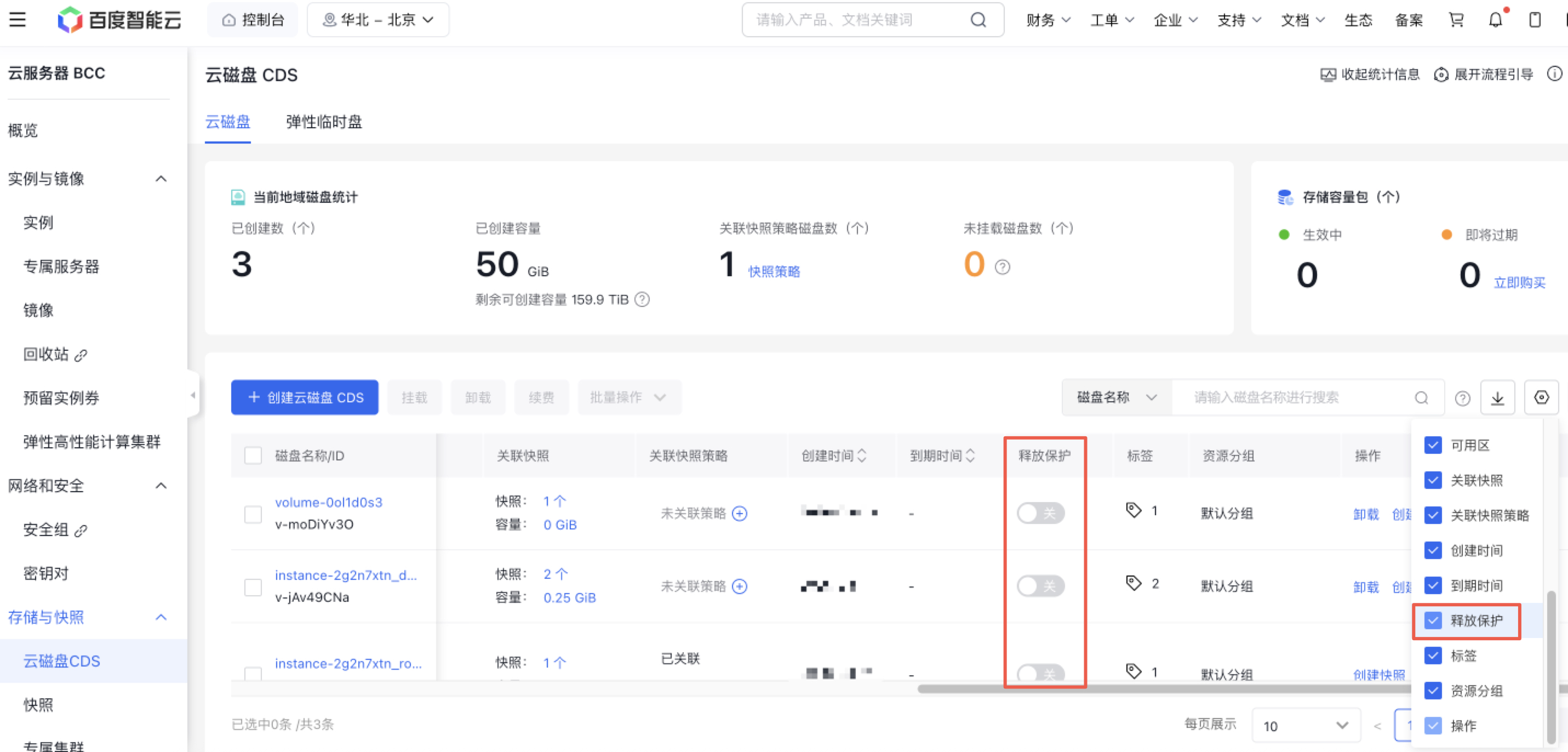Uncheck 可用区 column option
1568x752 pixels.
(x=1433, y=445)
